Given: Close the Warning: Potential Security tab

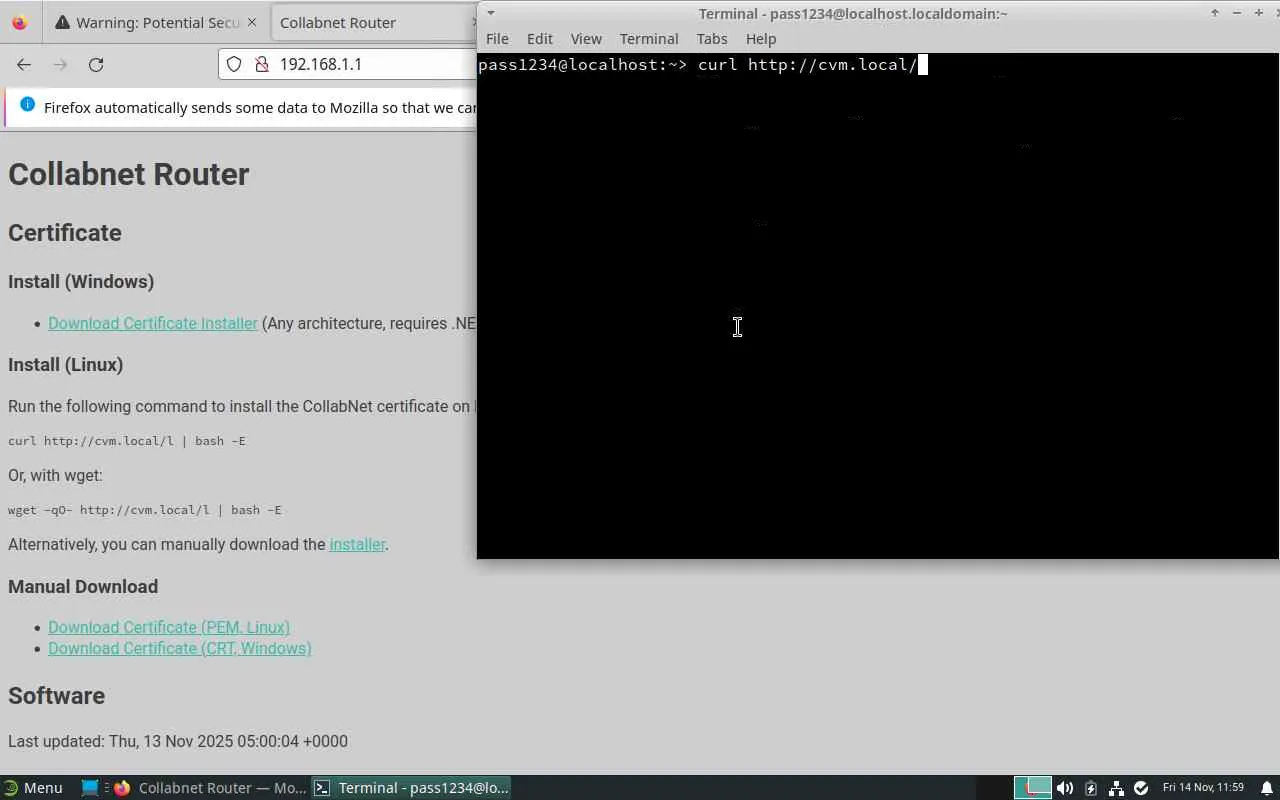Looking at the screenshot, I should pyautogui.click(x=251, y=22).
